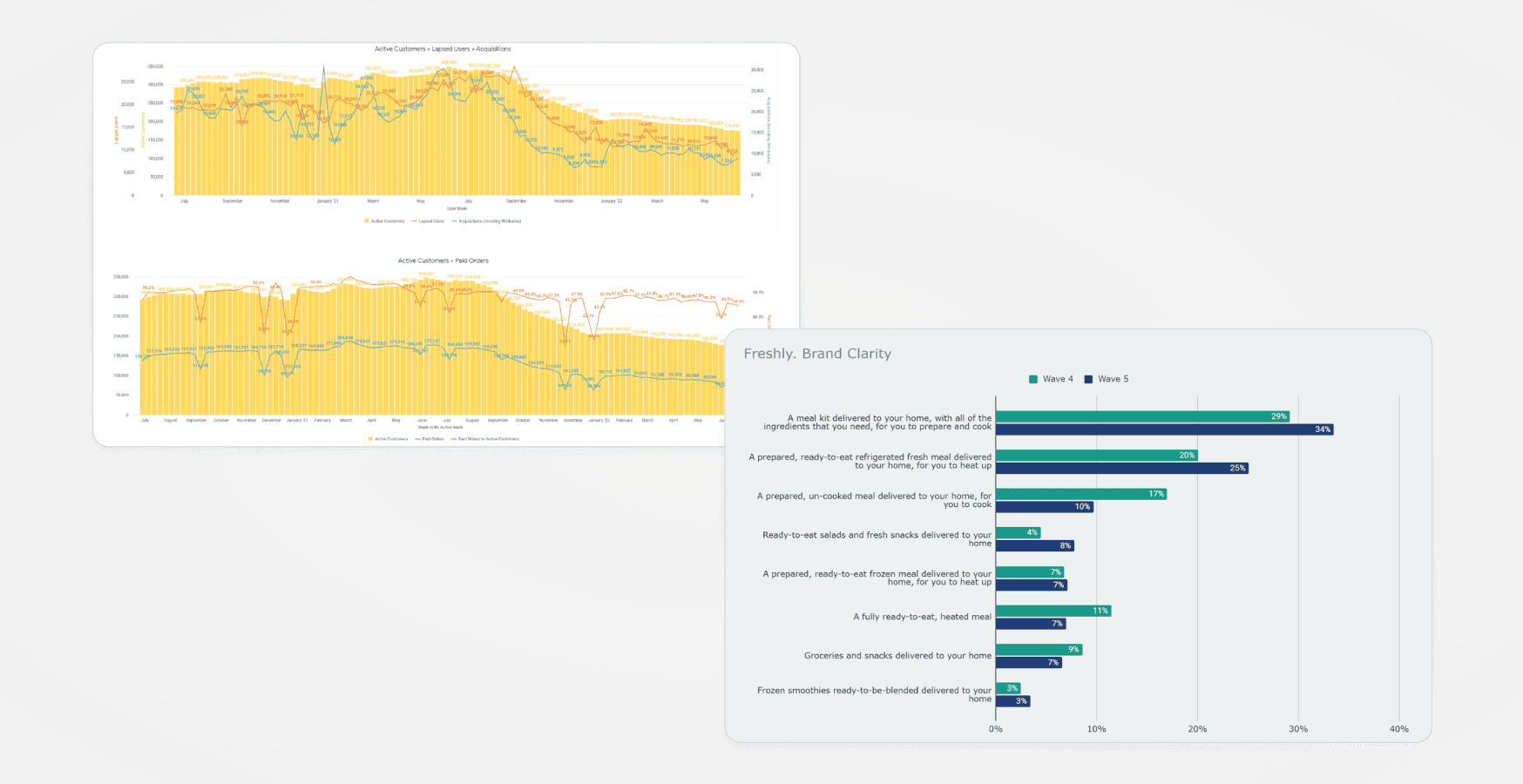Click 'Ready-to-eat salads and fresh snacks' label
Image resolution: width=1523 pixels, height=784 pixels.
tap(877, 539)
